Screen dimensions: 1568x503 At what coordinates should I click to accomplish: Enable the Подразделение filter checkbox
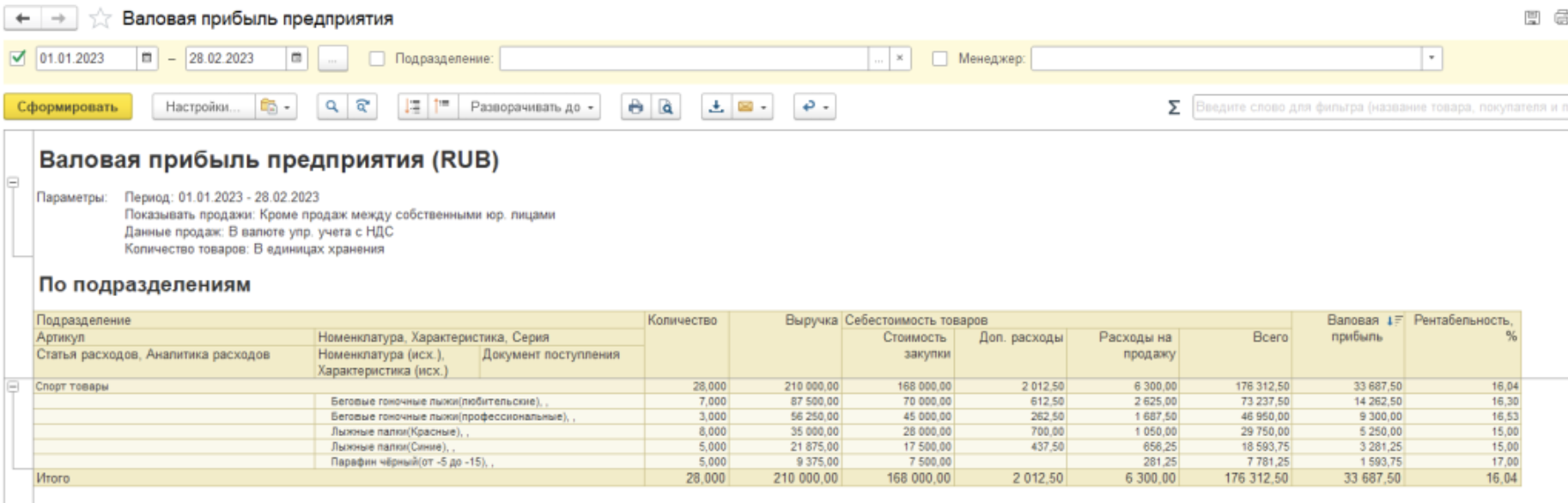[376, 58]
